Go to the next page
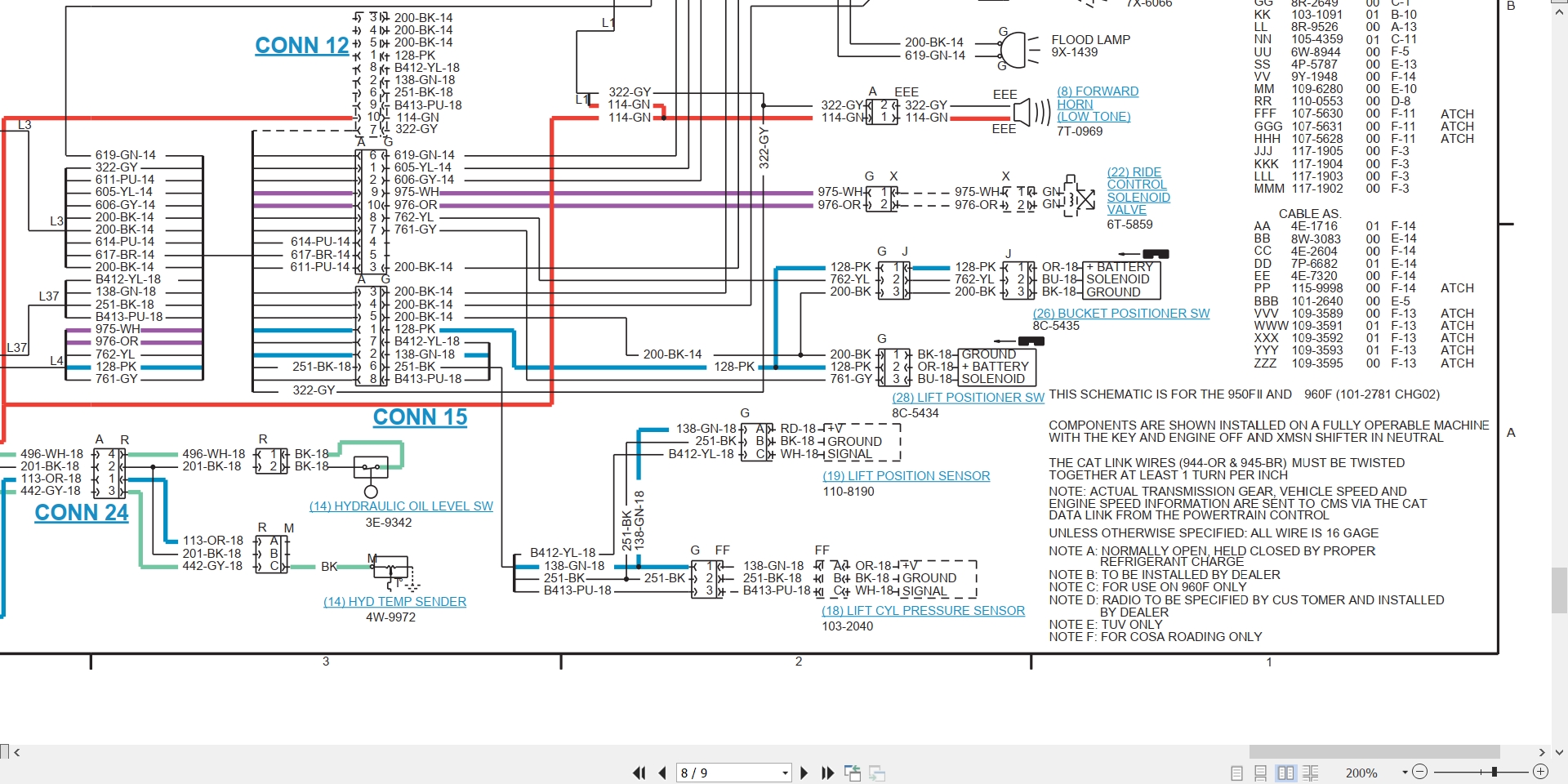 coord(804,773)
